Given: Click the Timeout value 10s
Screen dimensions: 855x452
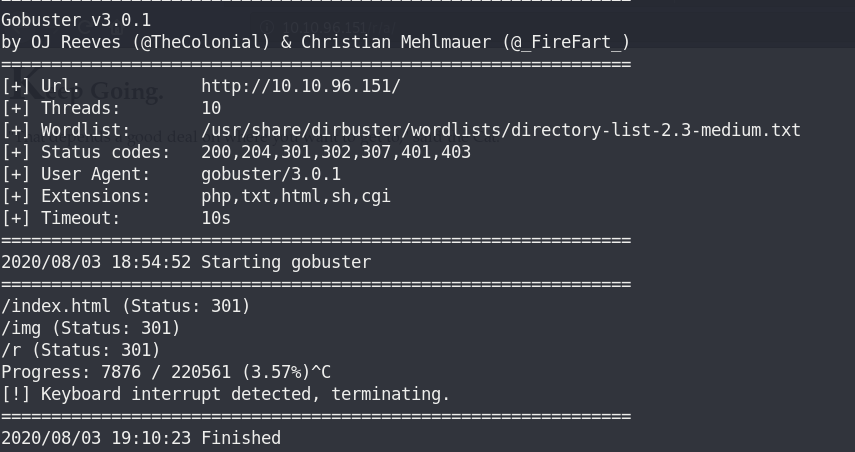Looking at the screenshot, I should point(216,218).
